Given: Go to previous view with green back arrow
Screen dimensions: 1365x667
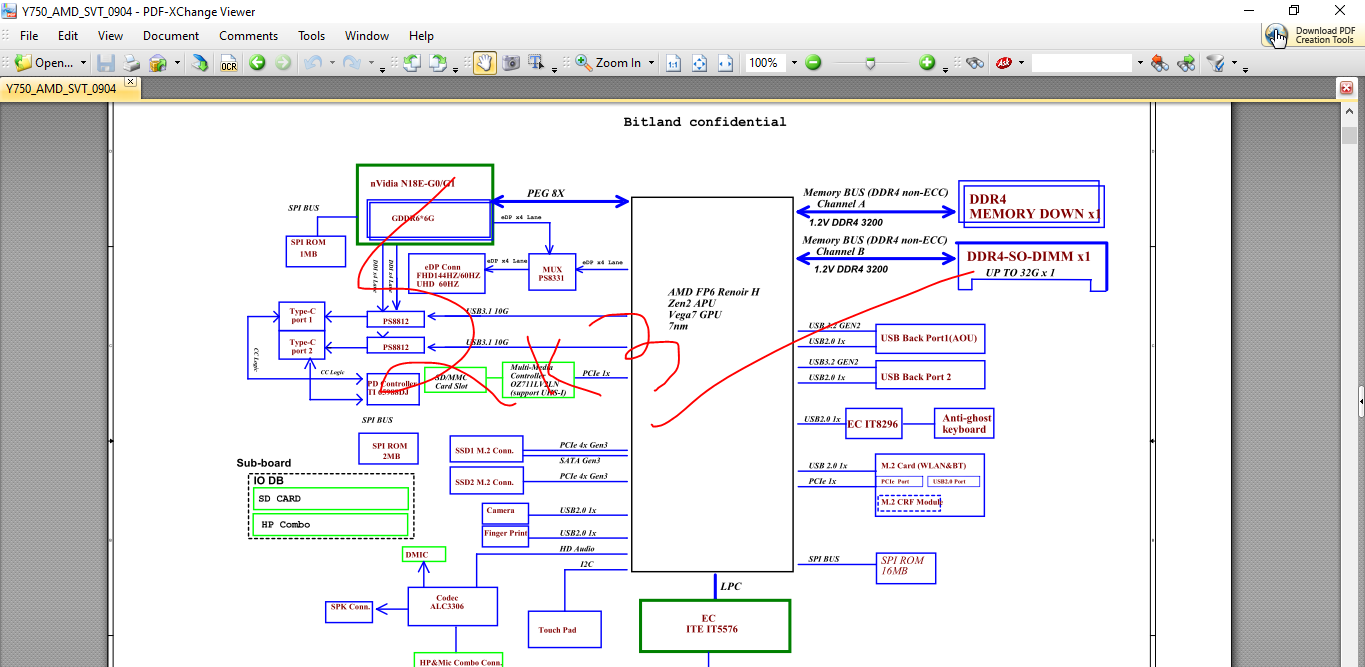Looking at the screenshot, I should [x=257, y=62].
